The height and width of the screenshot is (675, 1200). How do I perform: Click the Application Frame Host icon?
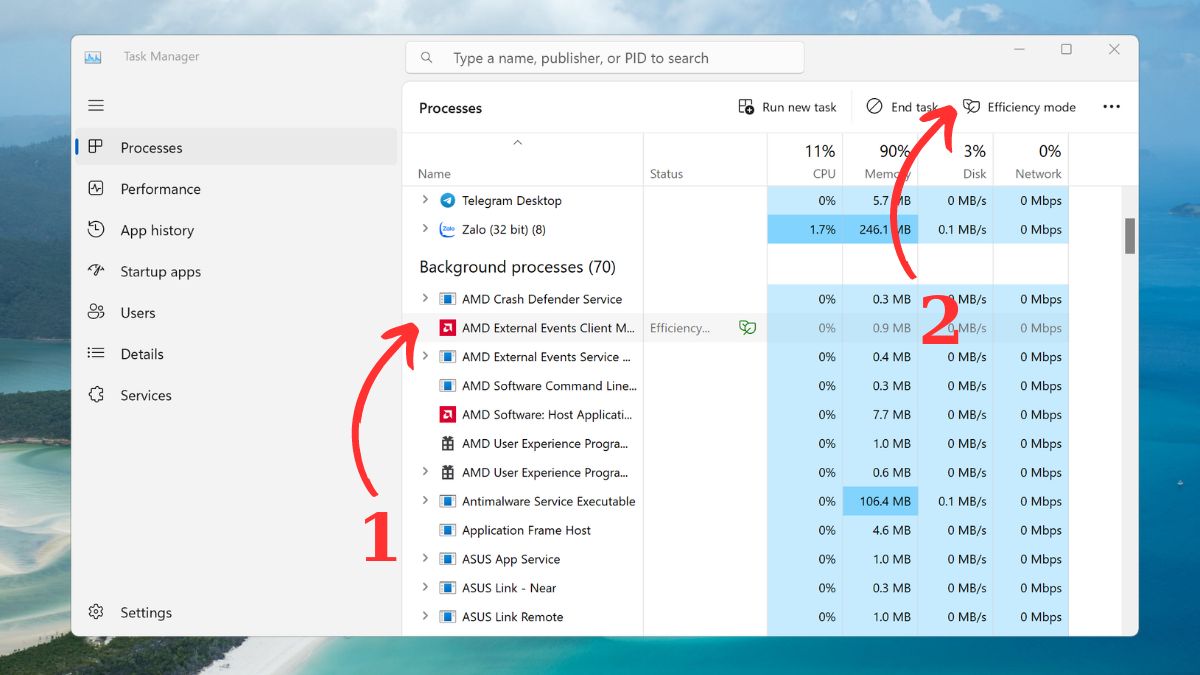(x=448, y=530)
